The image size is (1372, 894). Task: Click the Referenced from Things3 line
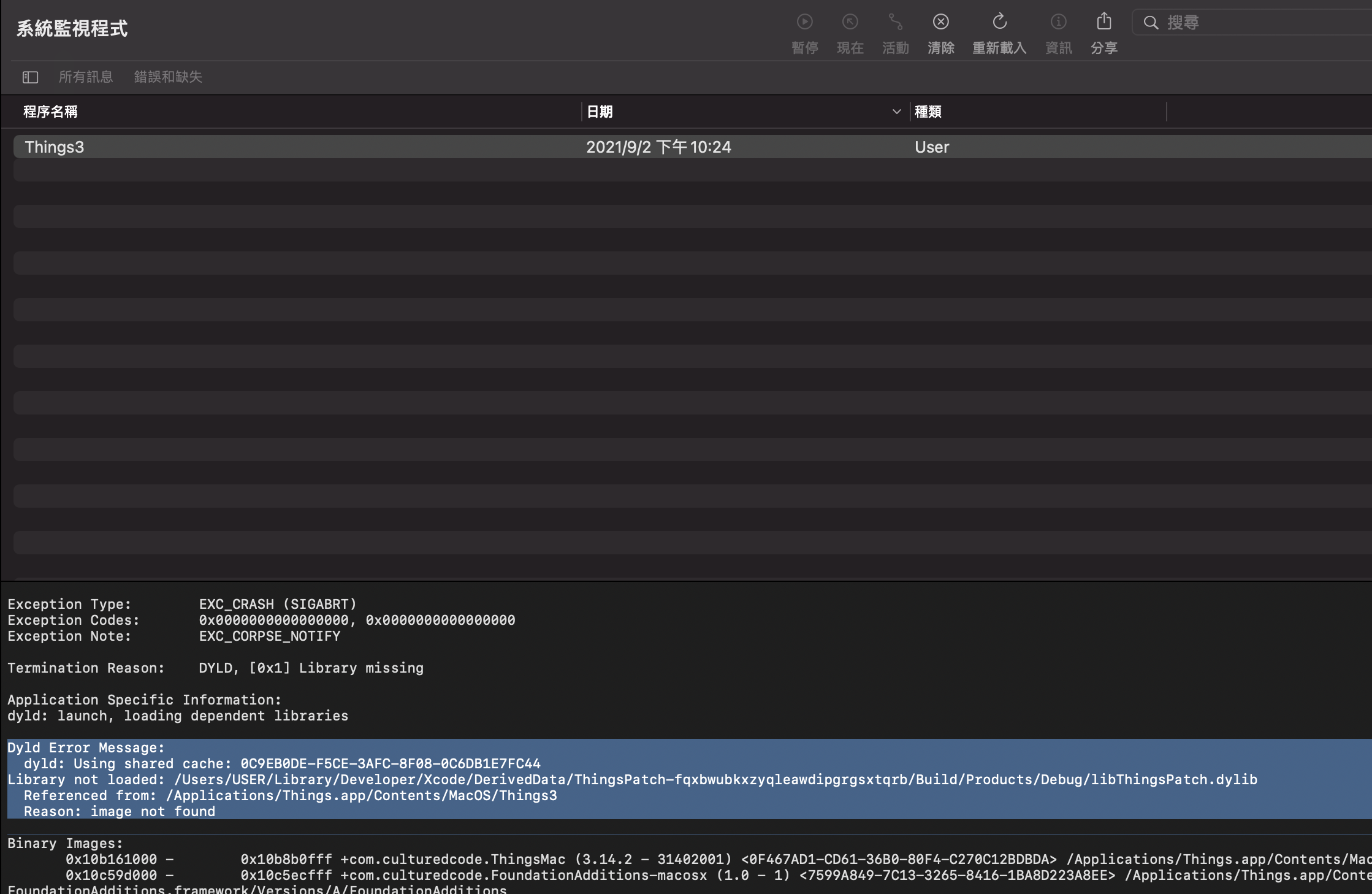click(x=291, y=795)
